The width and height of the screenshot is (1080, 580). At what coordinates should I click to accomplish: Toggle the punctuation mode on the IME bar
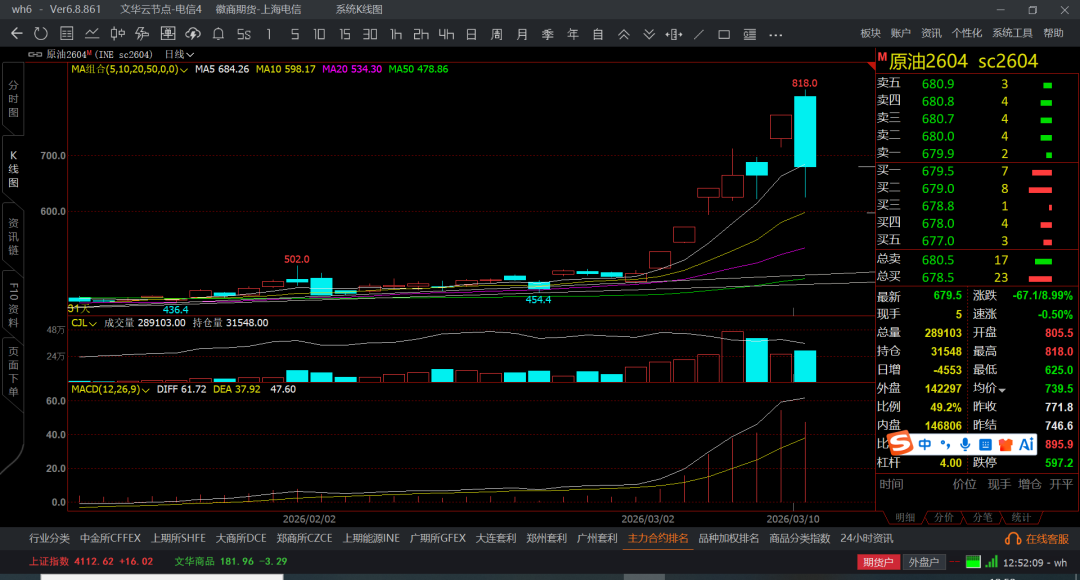point(945,444)
